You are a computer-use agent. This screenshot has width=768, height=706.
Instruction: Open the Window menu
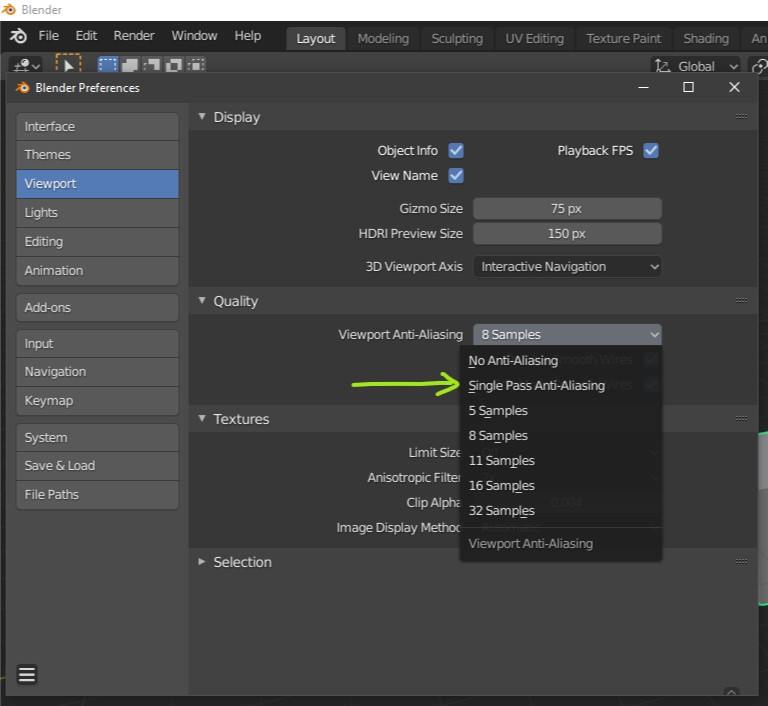pyautogui.click(x=194, y=36)
